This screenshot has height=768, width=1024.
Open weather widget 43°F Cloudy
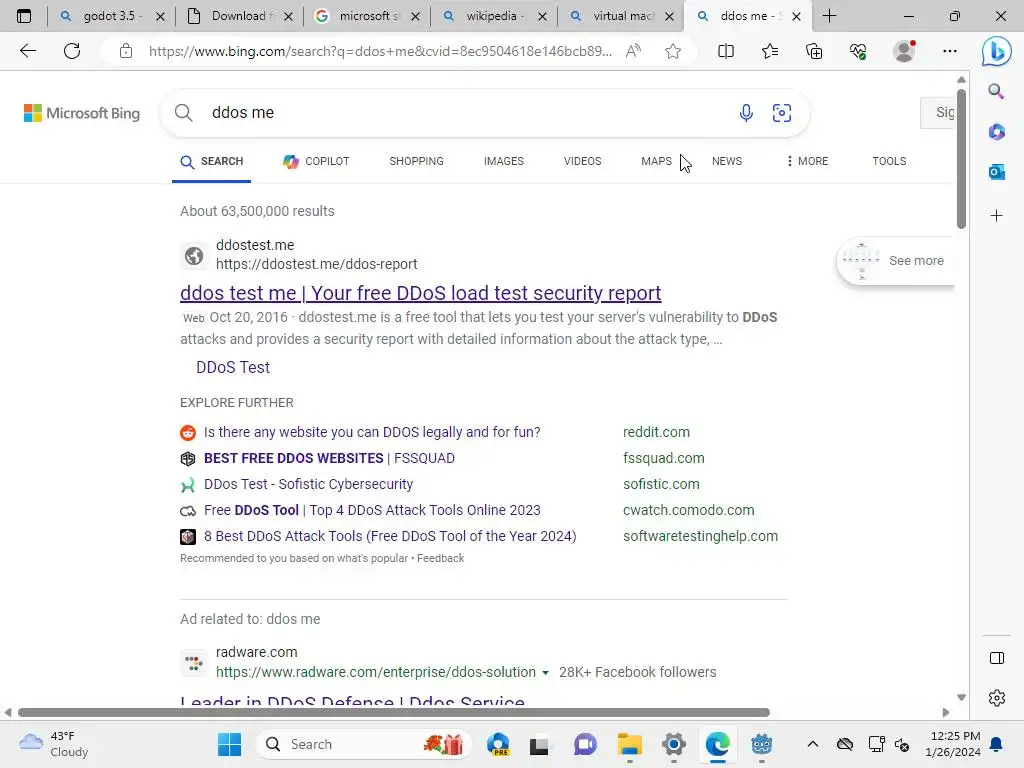click(x=54, y=744)
